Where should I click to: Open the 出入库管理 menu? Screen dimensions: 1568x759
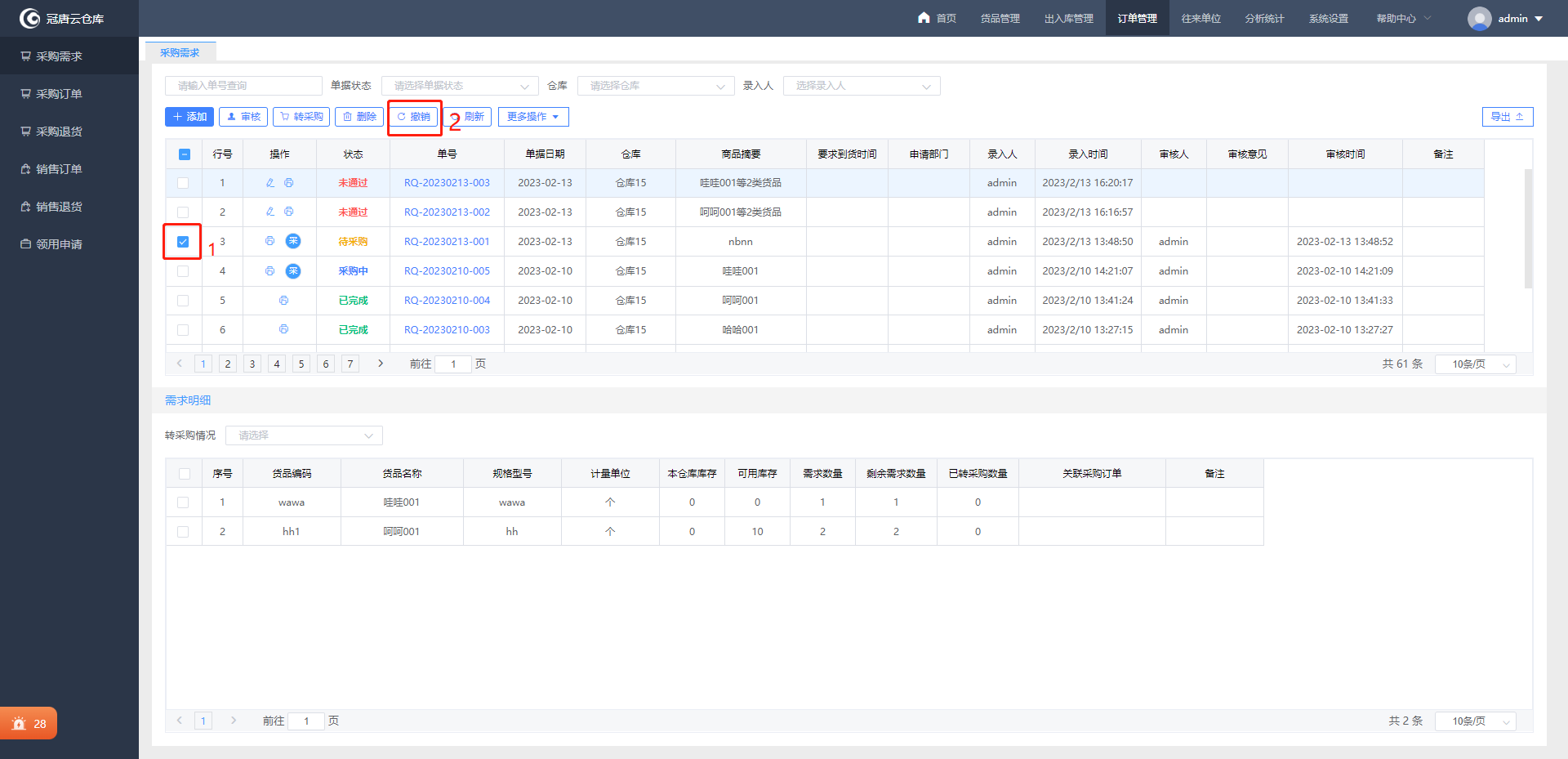pyautogui.click(x=1069, y=18)
